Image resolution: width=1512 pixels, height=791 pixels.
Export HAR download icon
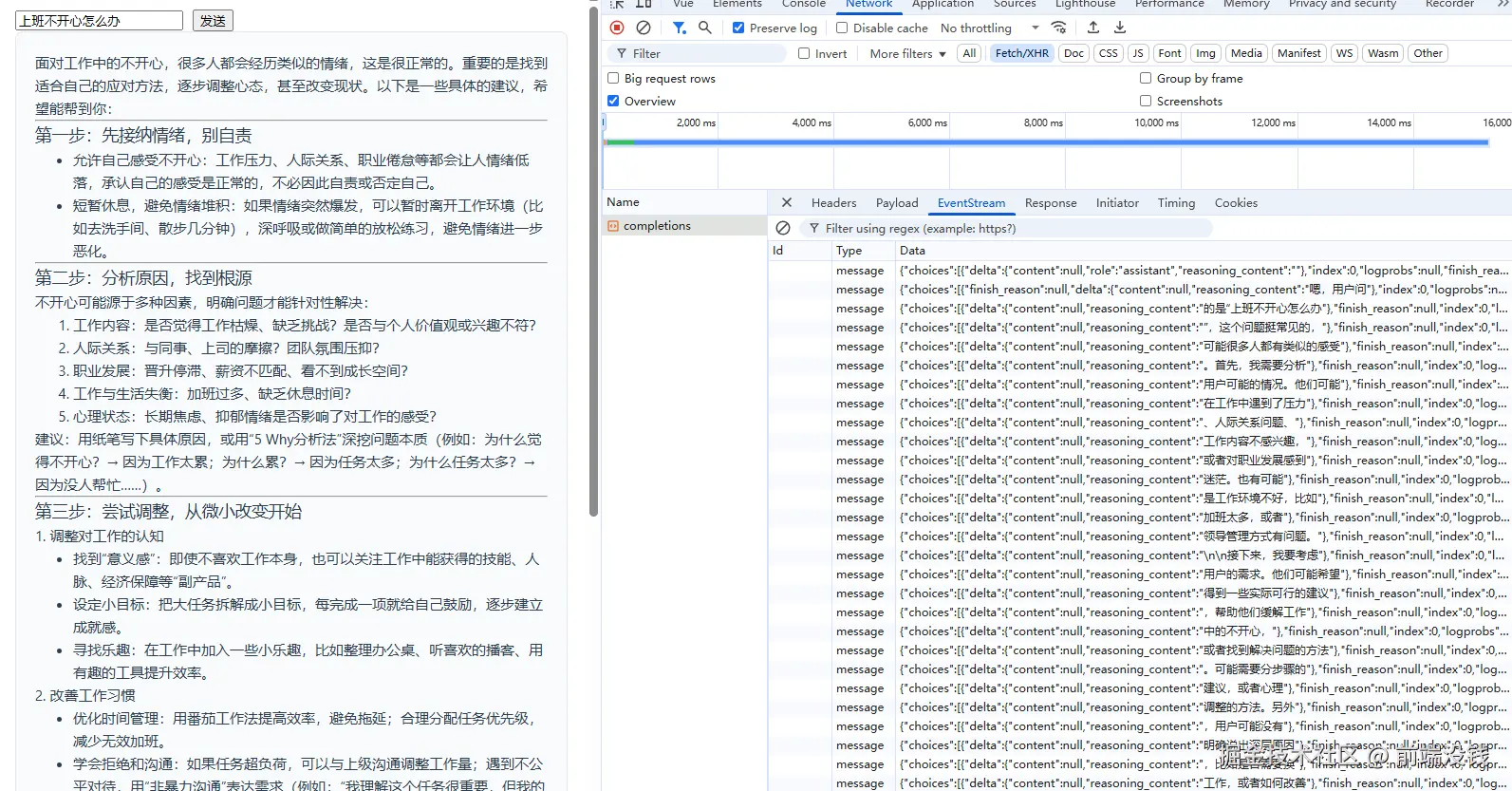tap(1120, 28)
